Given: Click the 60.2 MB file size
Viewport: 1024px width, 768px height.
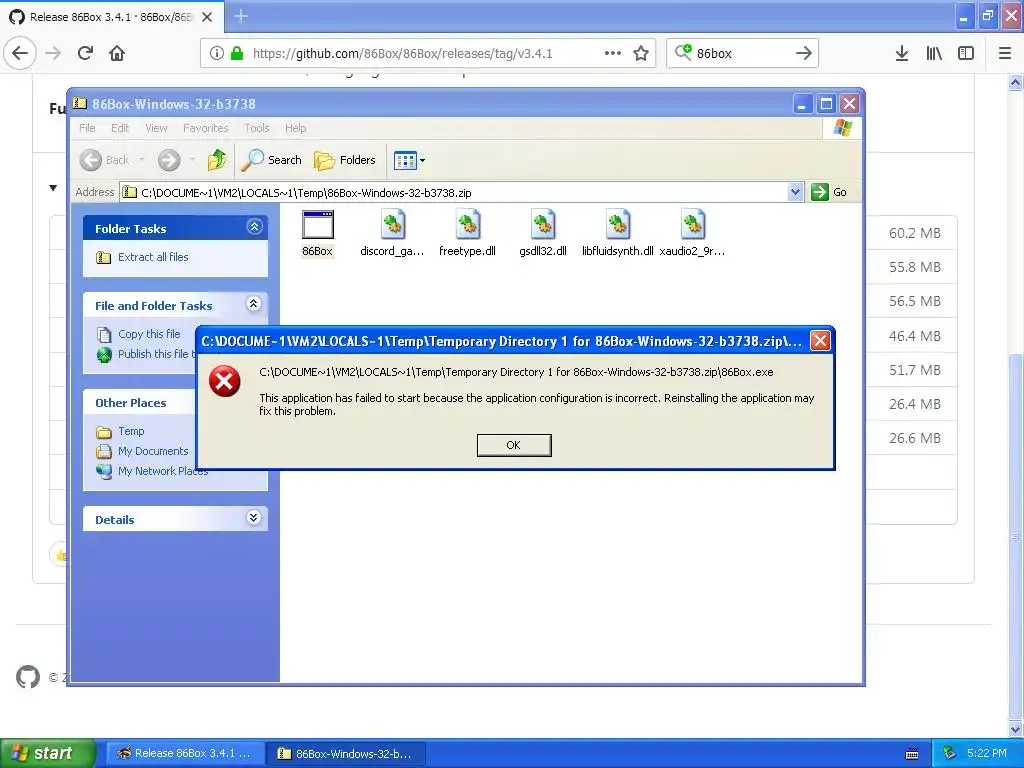Looking at the screenshot, I should click(914, 233).
